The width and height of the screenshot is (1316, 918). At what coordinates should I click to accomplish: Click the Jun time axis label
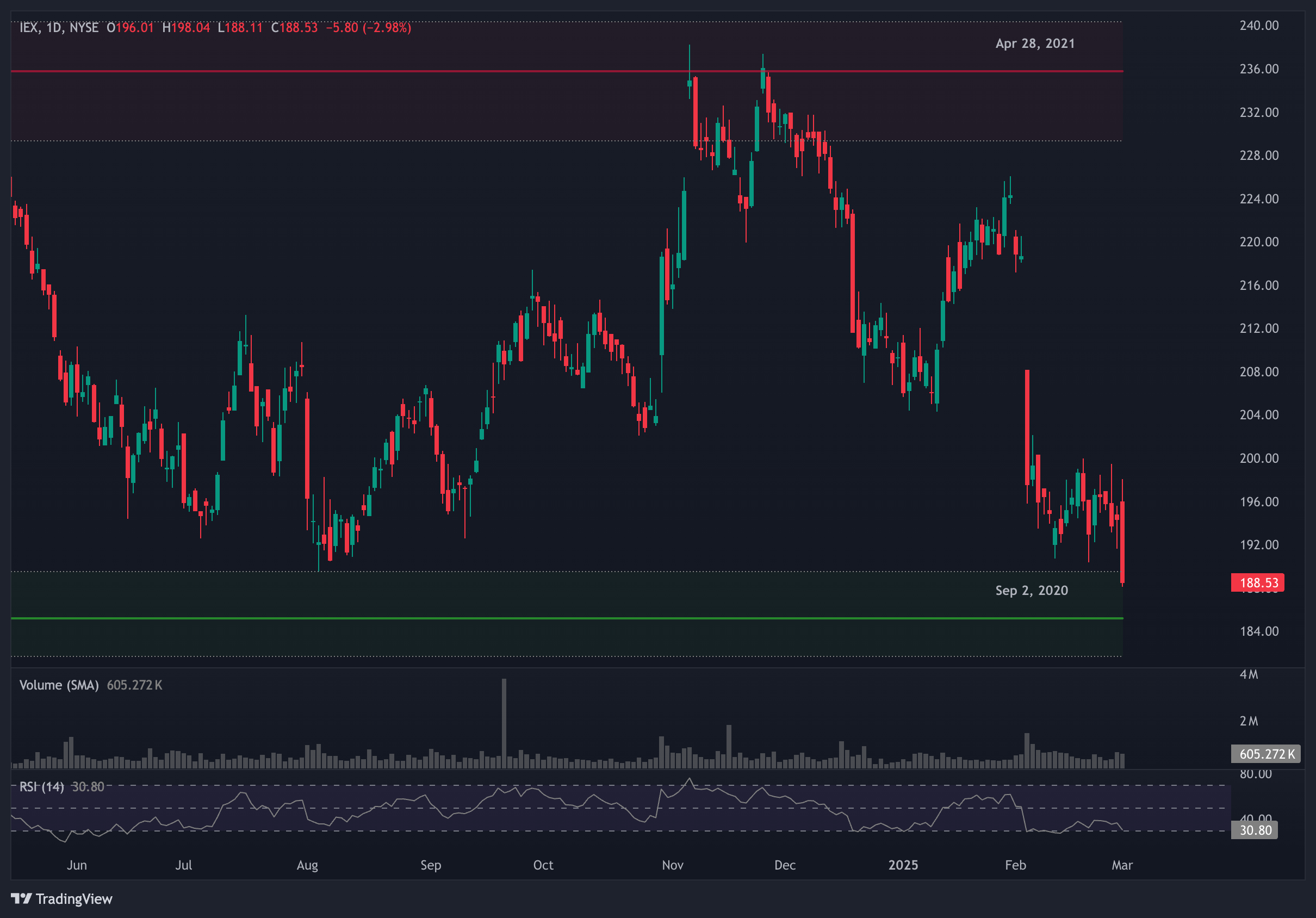77,865
